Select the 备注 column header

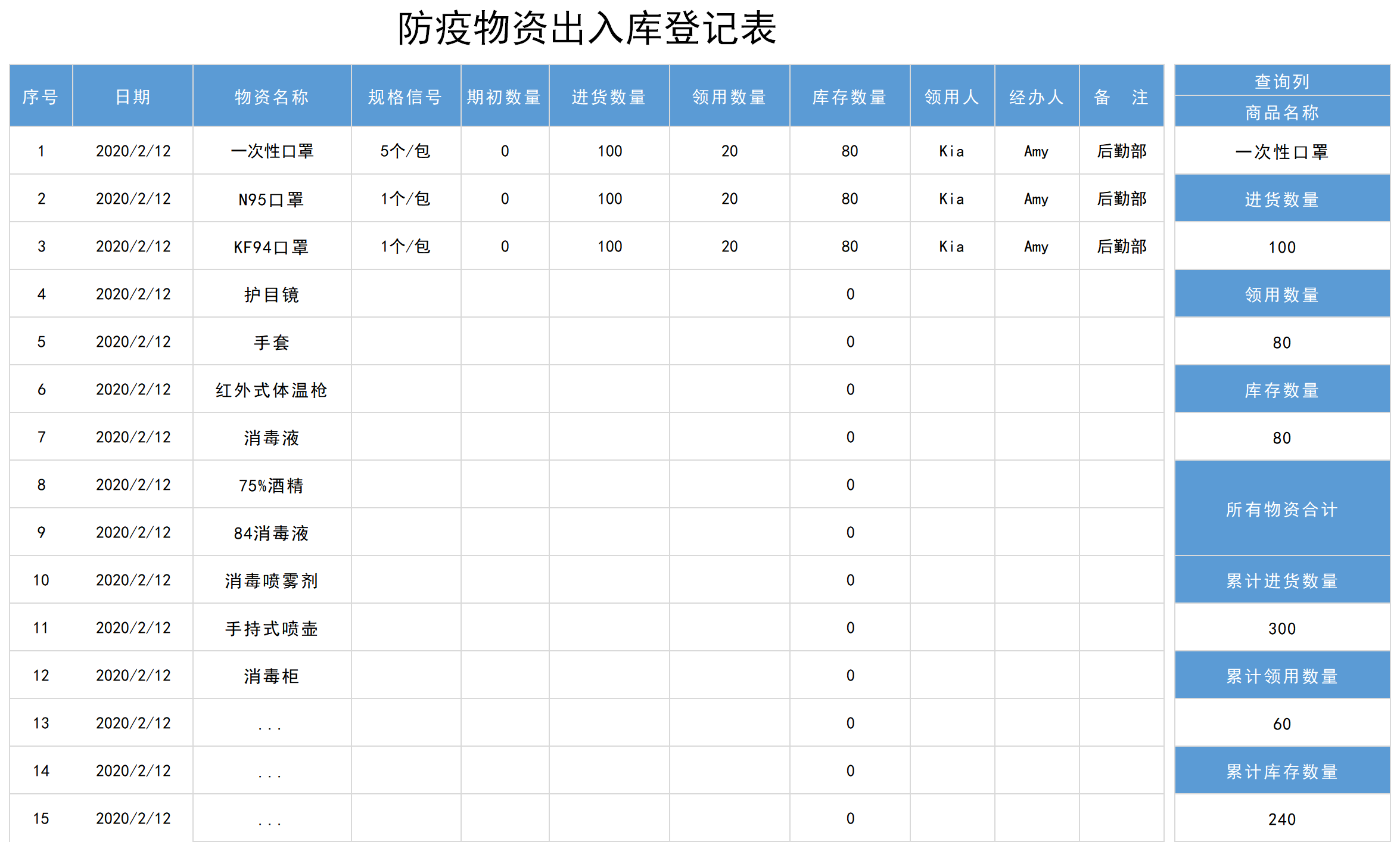coord(1121,97)
